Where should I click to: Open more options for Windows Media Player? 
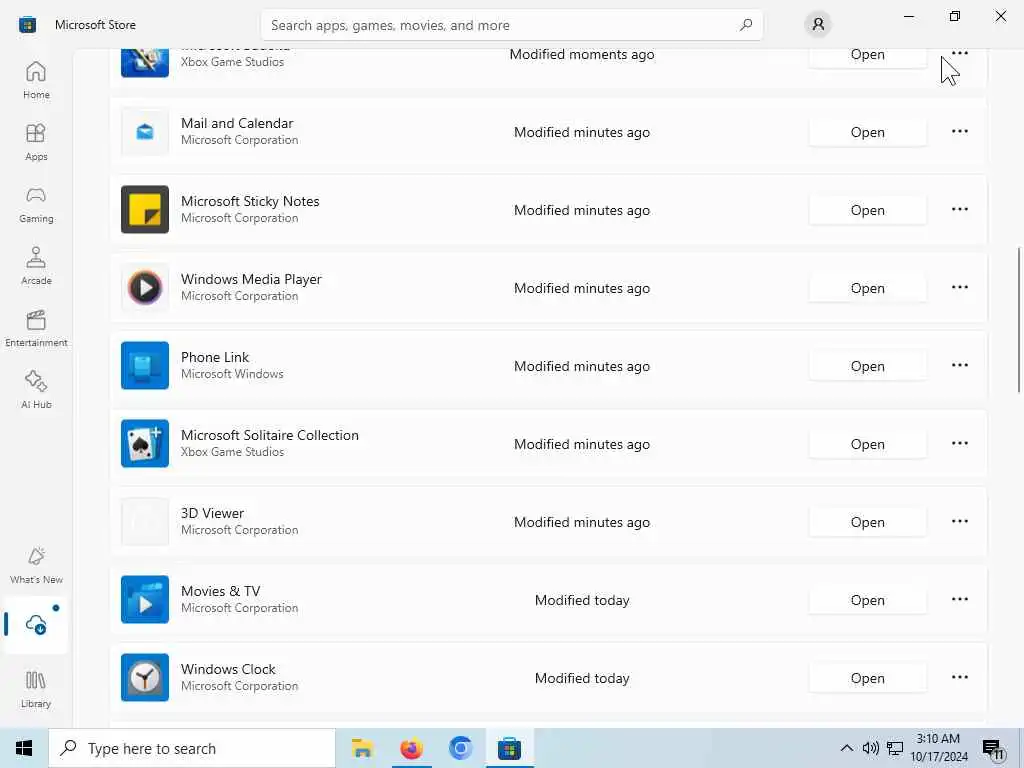point(959,287)
